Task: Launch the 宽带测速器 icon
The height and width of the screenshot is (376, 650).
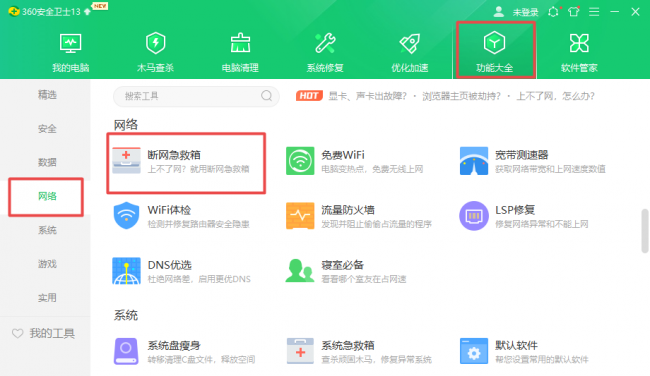Action: (474, 161)
